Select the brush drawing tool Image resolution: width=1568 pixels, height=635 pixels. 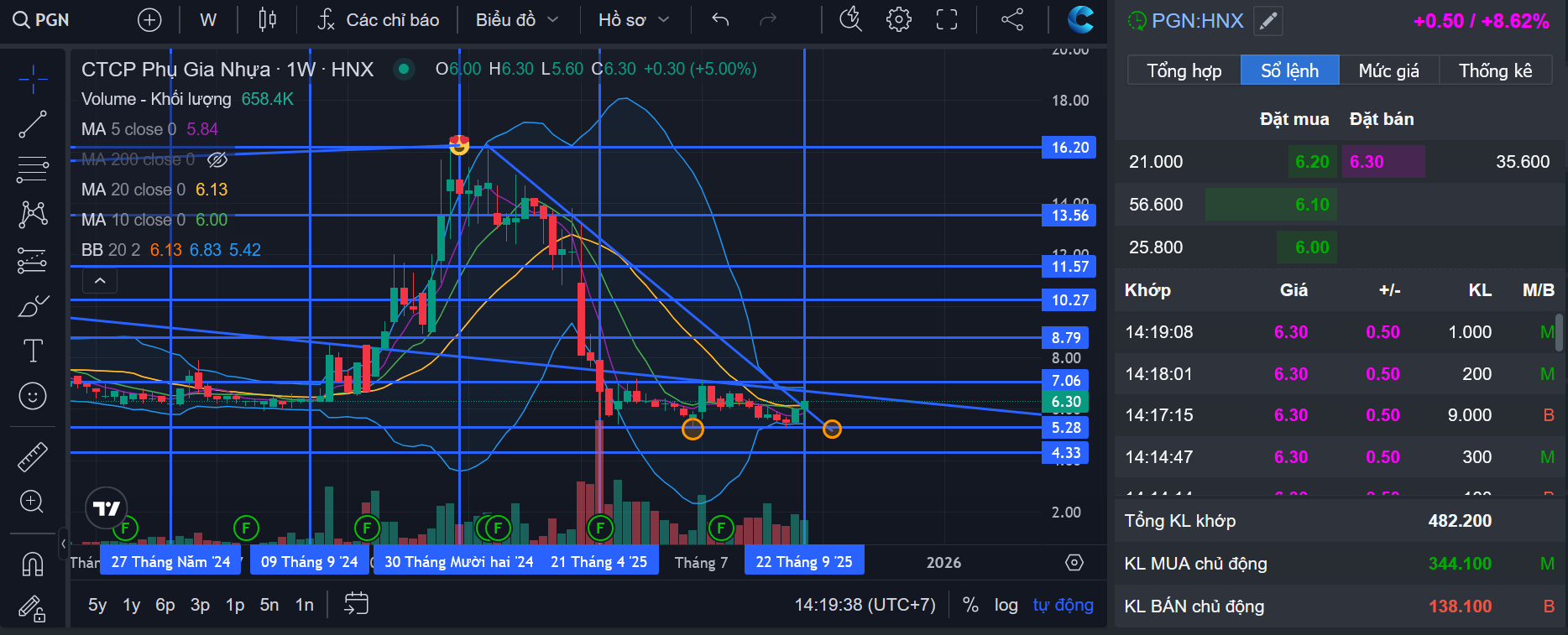coord(33,306)
